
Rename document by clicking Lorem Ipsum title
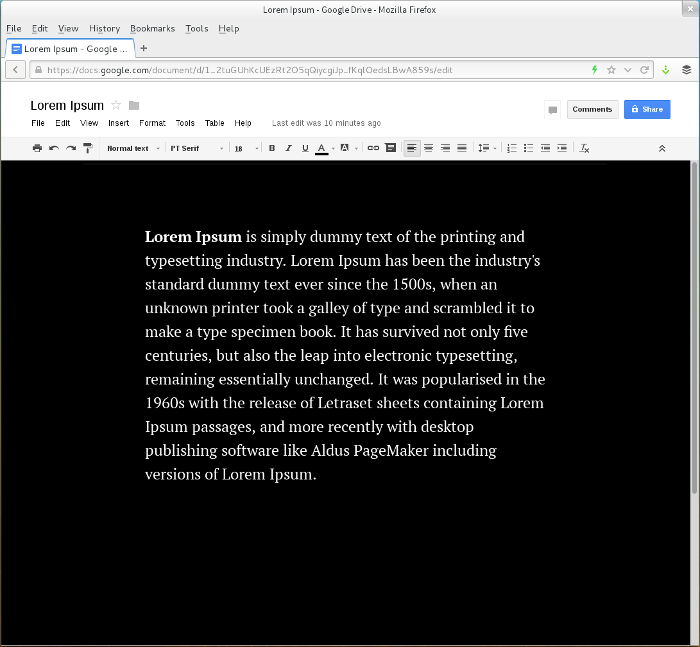click(67, 105)
